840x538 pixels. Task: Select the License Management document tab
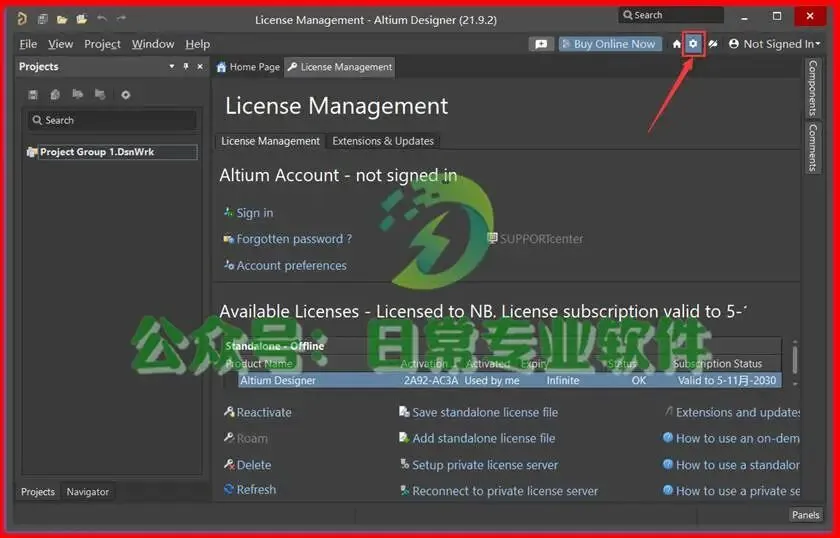pyautogui.click(x=340, y=67)
